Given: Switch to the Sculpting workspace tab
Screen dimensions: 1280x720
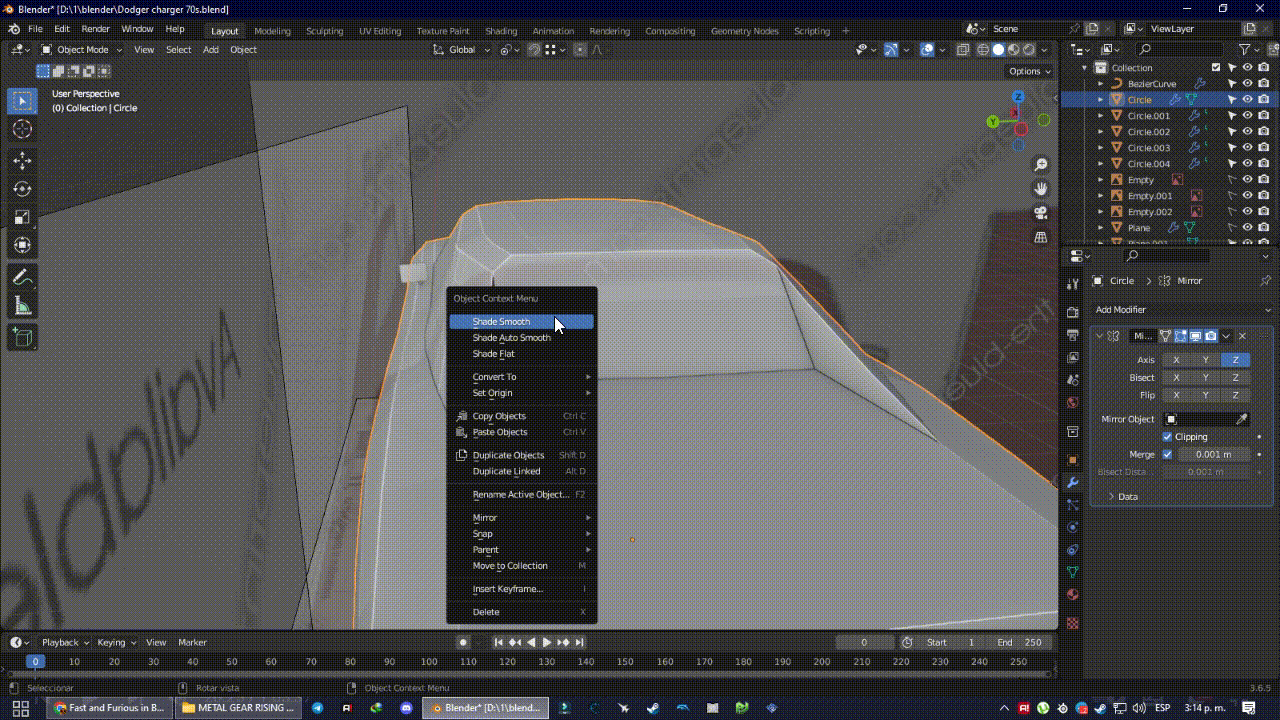Looking at the screenshot, I should tap(324, 31).
